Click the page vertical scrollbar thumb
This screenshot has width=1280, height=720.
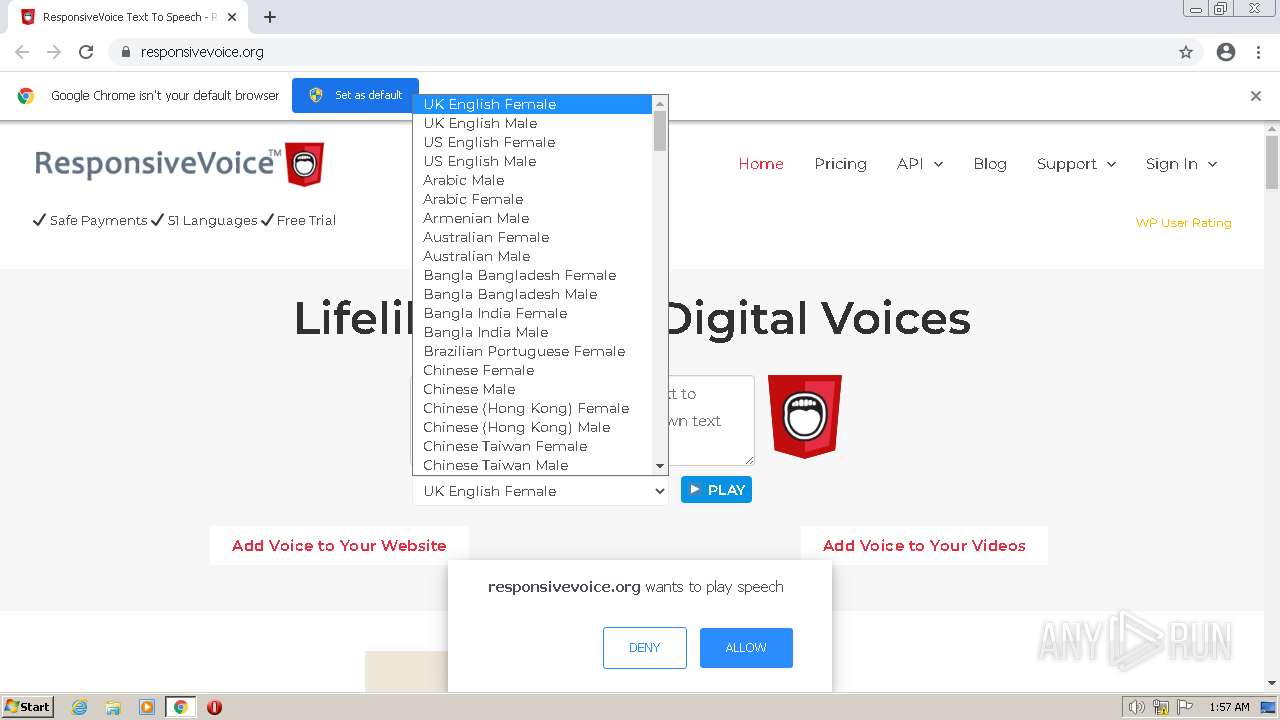1272,161
